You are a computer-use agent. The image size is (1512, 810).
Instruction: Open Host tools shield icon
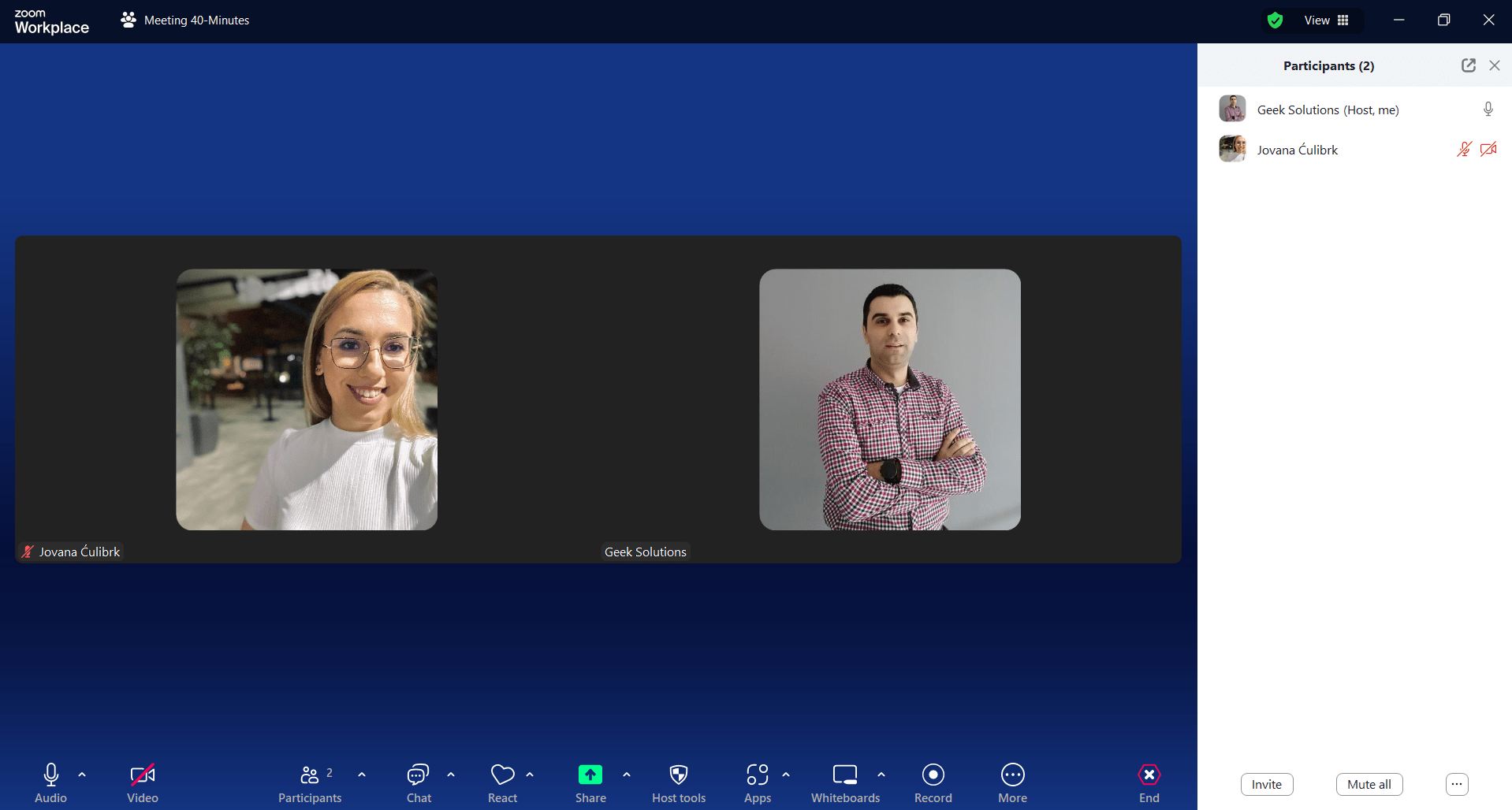(678, 776)
